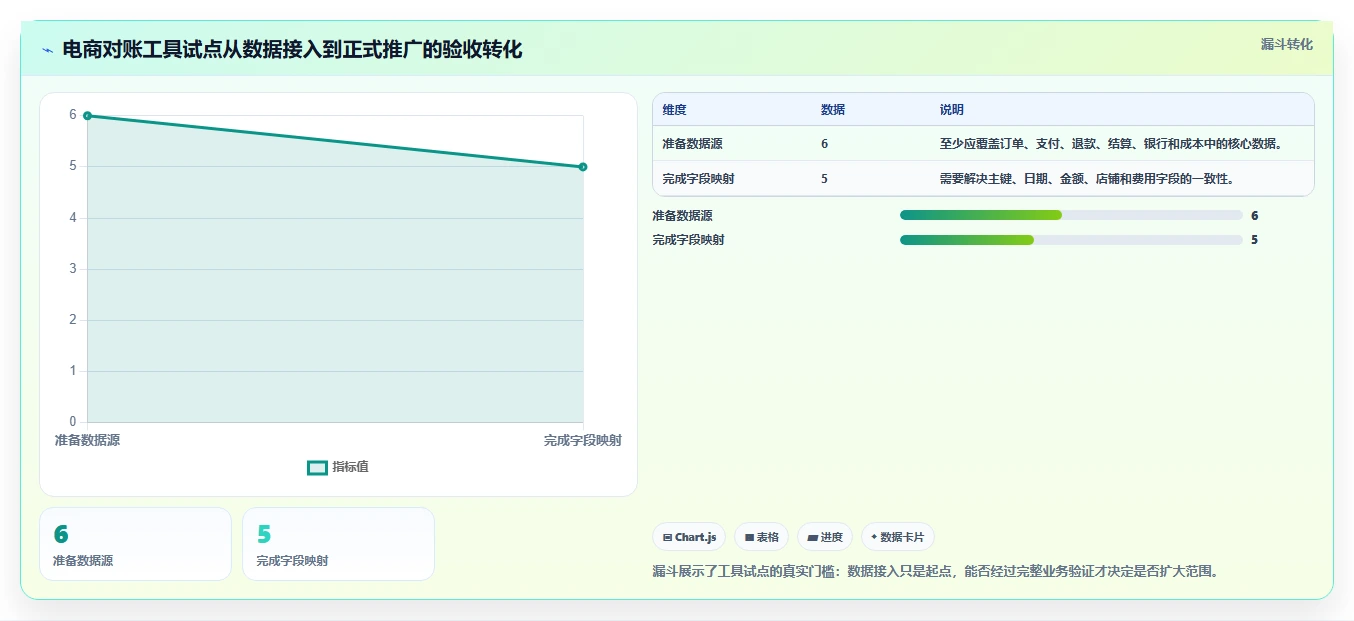Click the 数据卡片 tag
Viewport: 1354px width, 621px height.
(898, 537)
